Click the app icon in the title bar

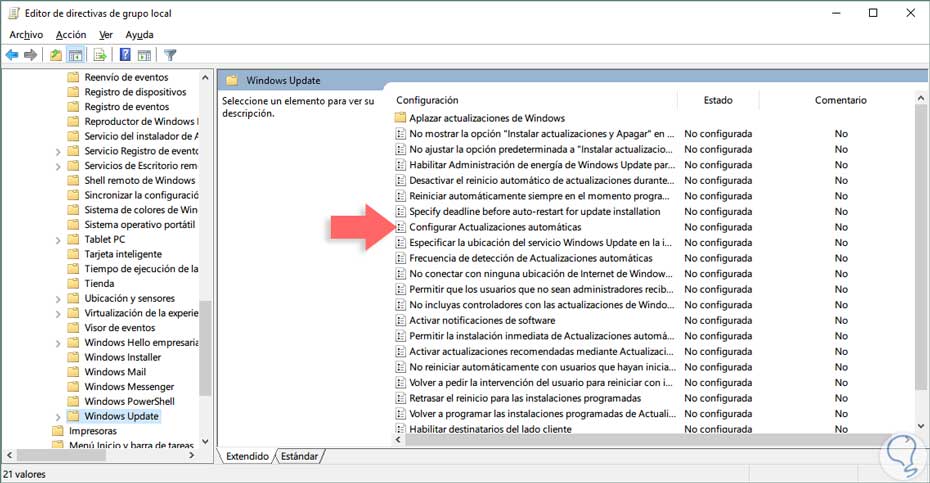(14, 13)
